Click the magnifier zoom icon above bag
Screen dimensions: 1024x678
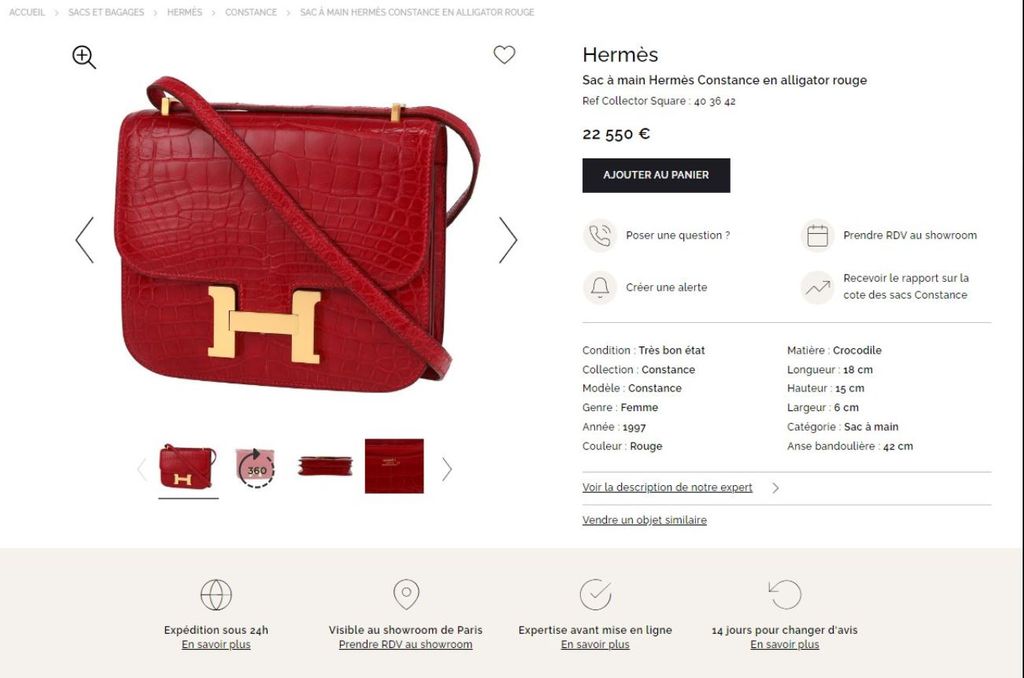click(84, 57)
